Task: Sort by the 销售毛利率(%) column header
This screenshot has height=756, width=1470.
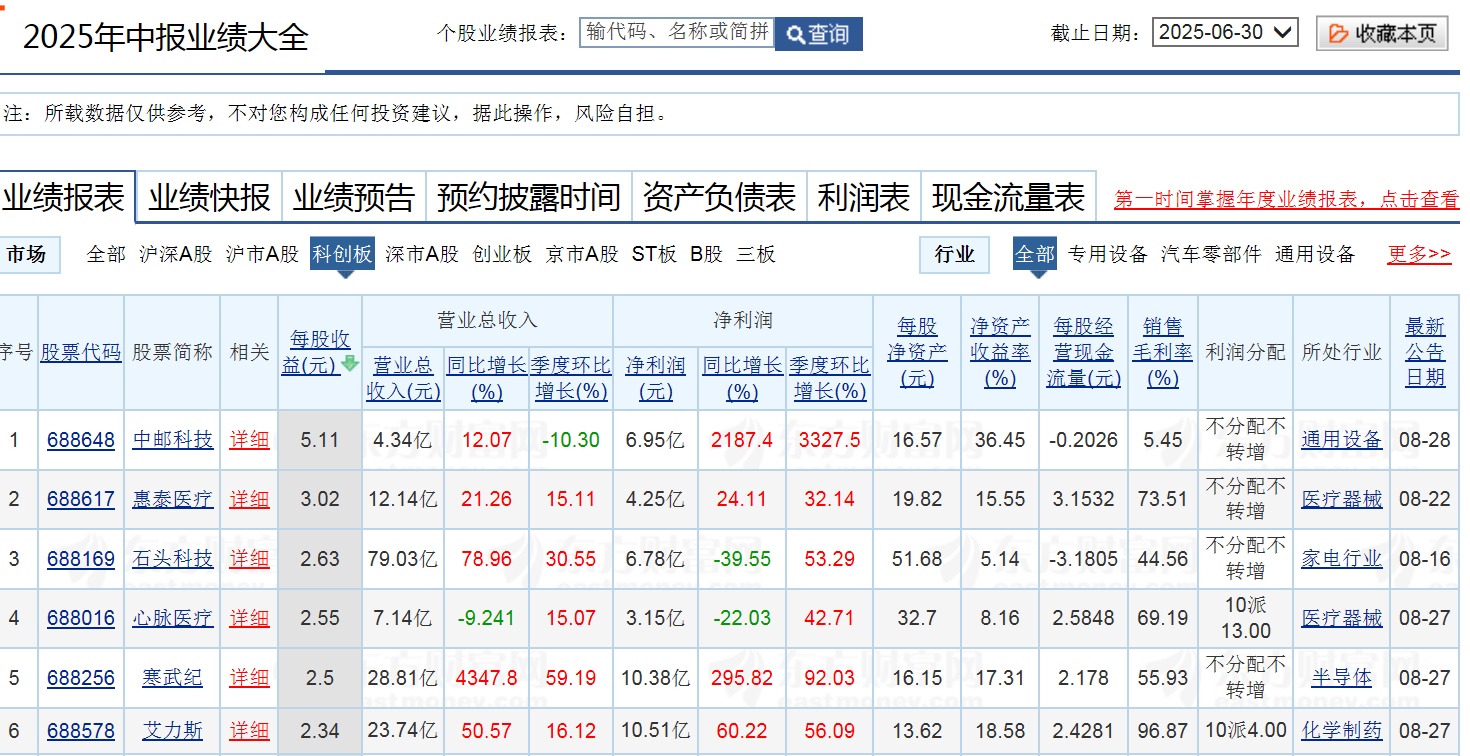Action: pos(1163,352)
